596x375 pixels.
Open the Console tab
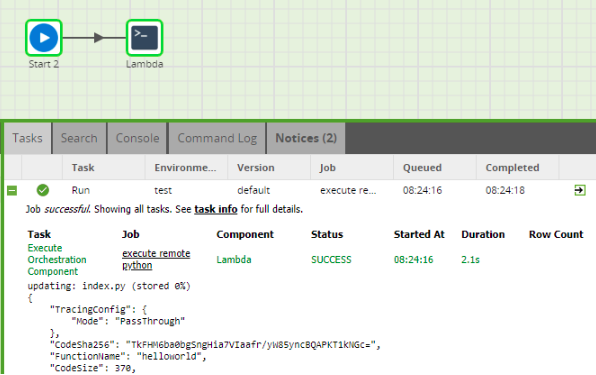click(x=137, y=138)
